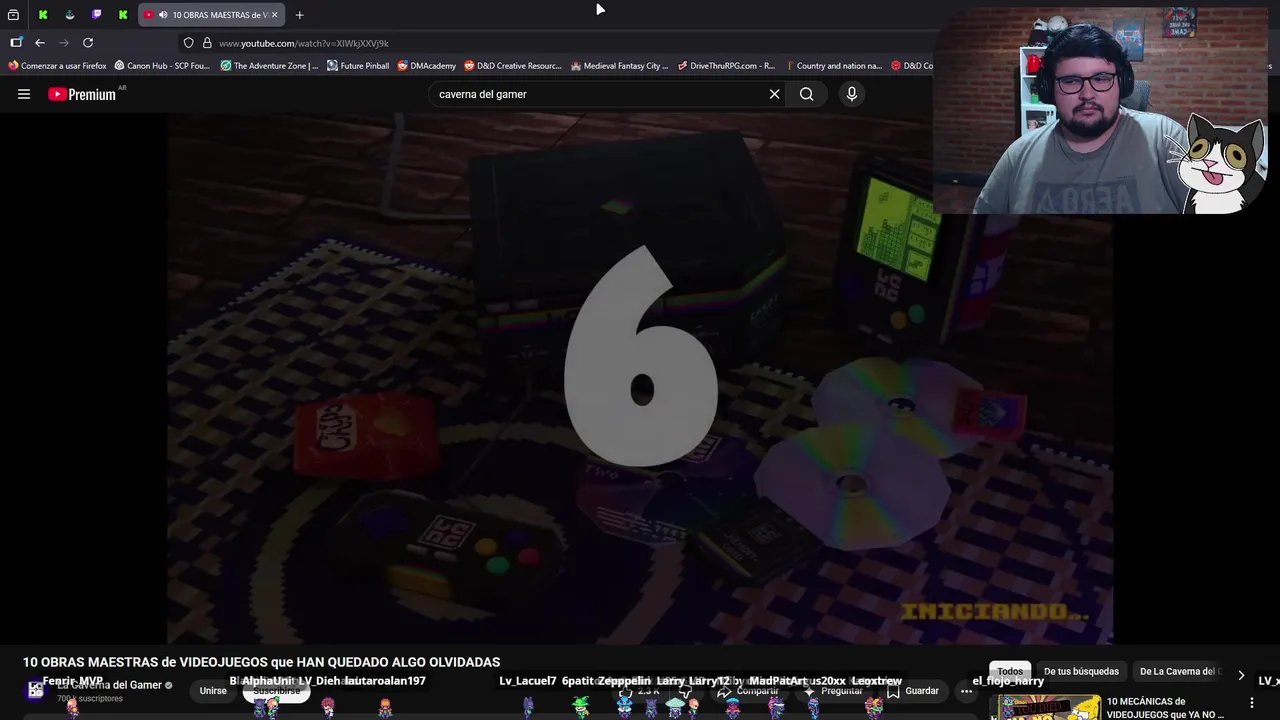The width and height of the screenshot is (1280, 720).
Task: Open the Firefox View icon at top left
Action: pos(13,15)
